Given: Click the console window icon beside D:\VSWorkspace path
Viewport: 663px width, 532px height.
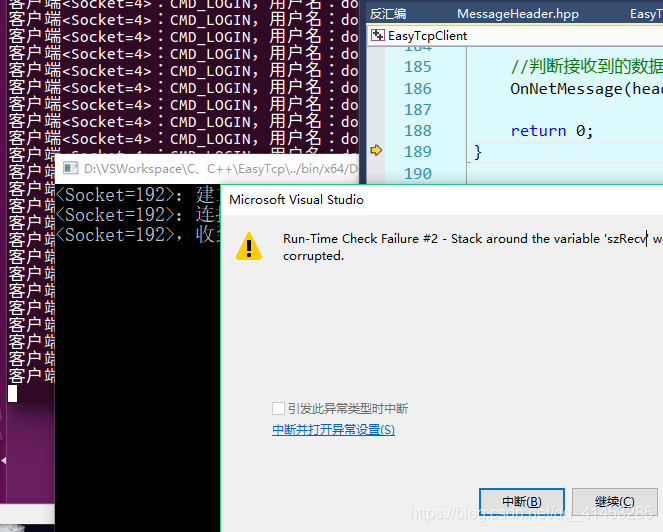Looking at the screenshot, I should [70, 168].
